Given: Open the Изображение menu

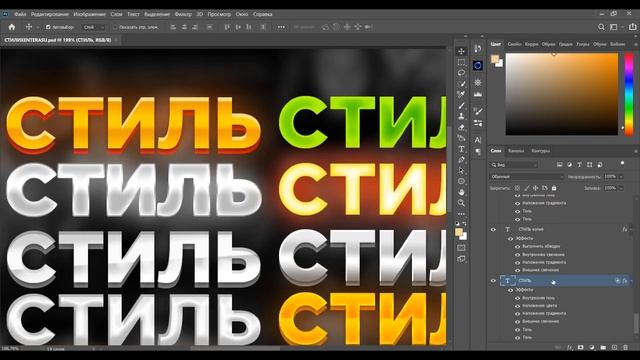Looking at the screenshot, I should click(89, 14).
